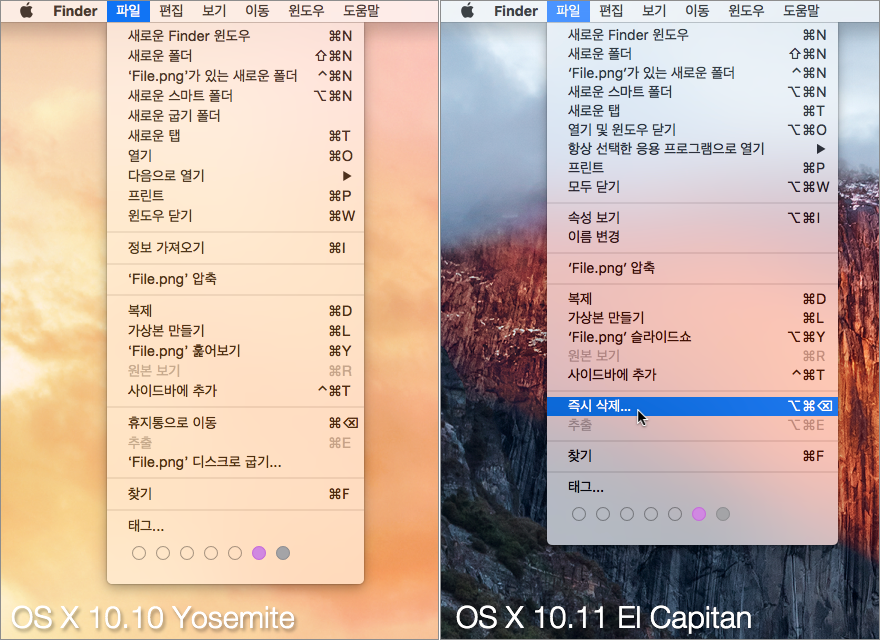Pick the gray tag dot in Yosemite menu

(283, 553)
